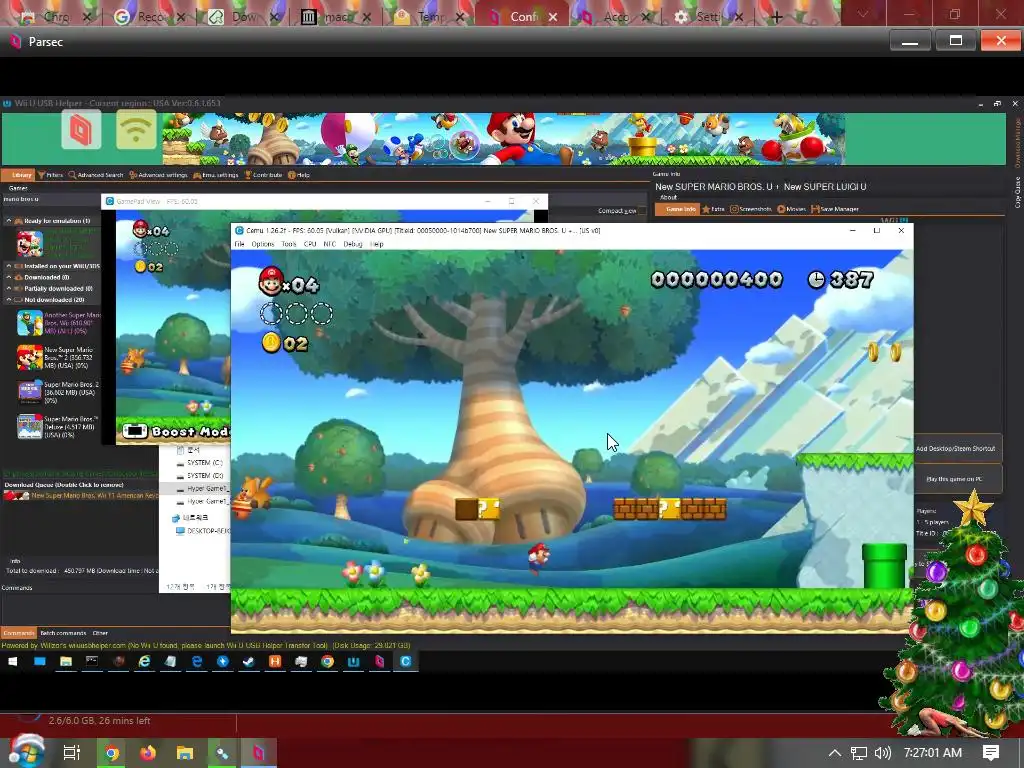Collapse the Ready for emulation group

[8, 221]
